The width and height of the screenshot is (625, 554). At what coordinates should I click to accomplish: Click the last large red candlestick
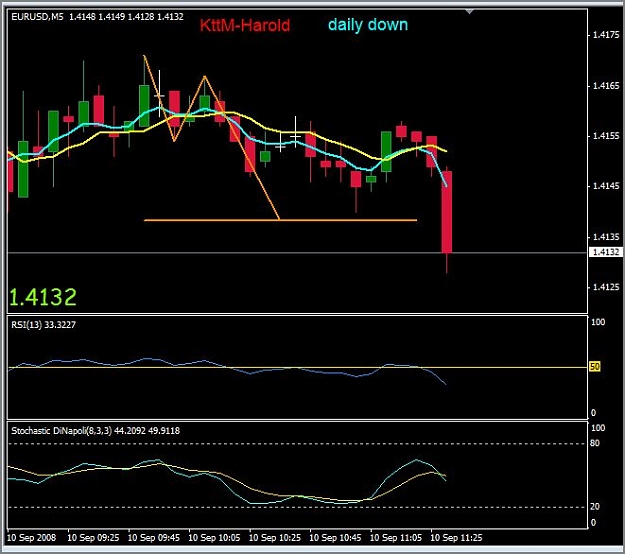[446, 212]
